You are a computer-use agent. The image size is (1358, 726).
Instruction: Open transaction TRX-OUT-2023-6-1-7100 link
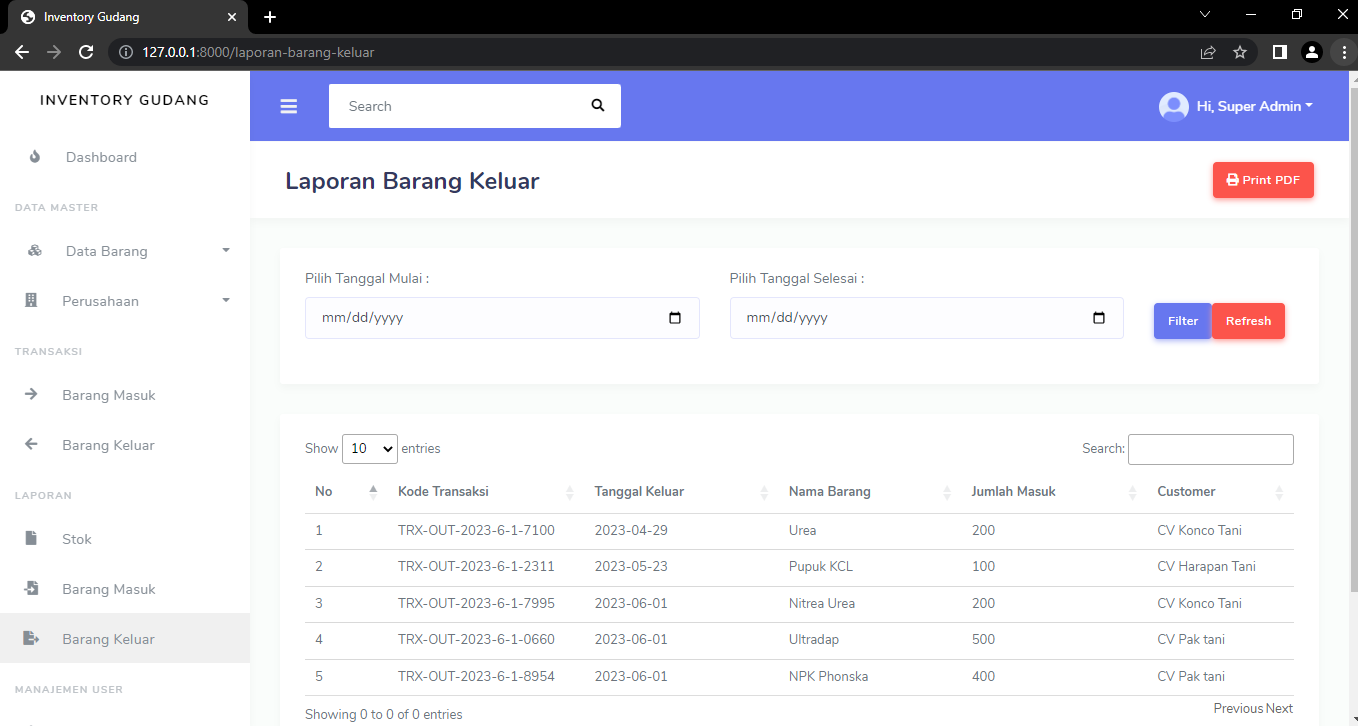pyautogui.click(x=476, y=530)
